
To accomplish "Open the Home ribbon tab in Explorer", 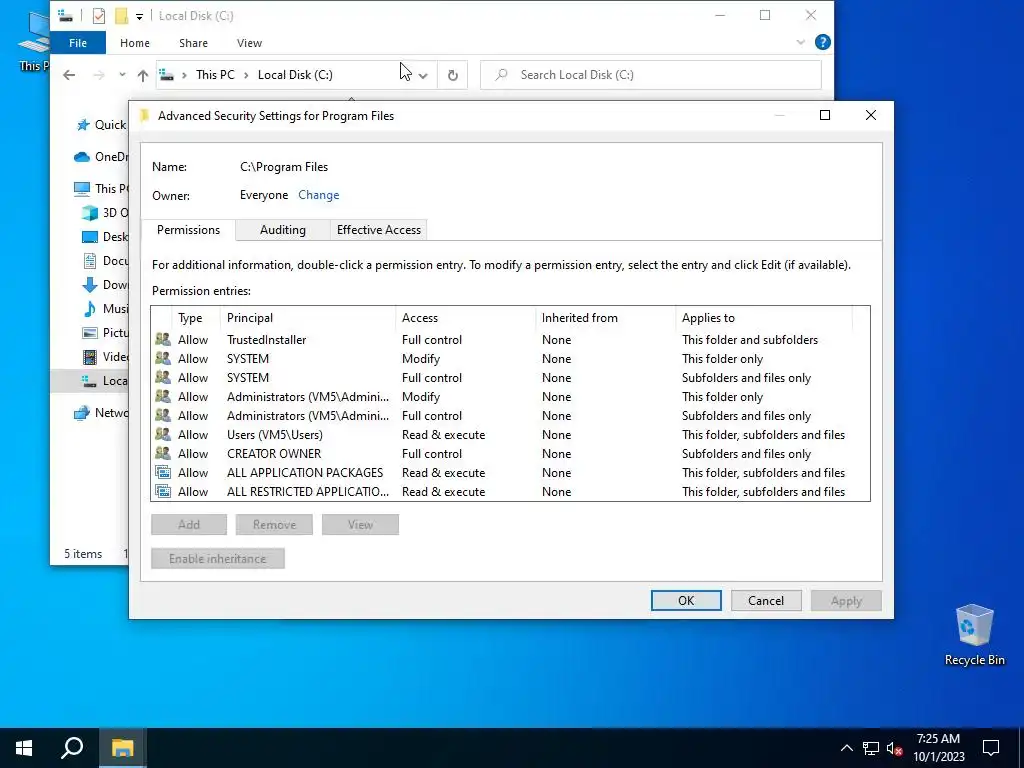I will pos(135,43).
